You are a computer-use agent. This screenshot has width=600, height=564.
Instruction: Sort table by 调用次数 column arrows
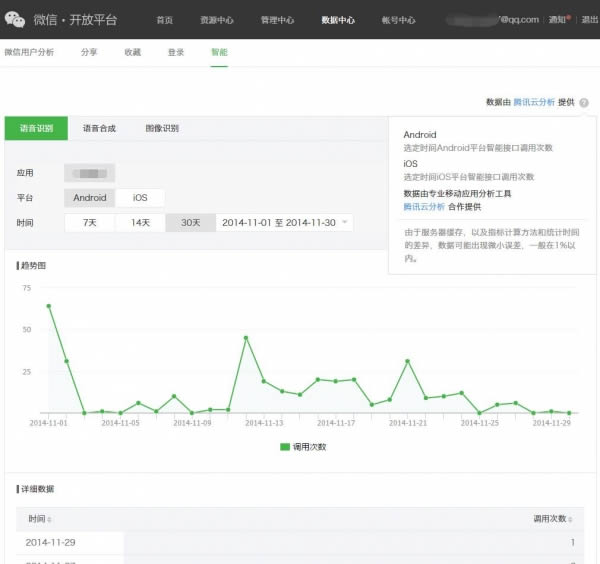(x=570, y=519)
